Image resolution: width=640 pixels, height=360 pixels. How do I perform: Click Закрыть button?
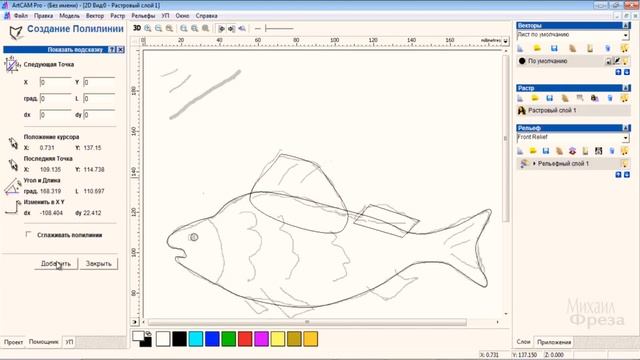[98, 264]
